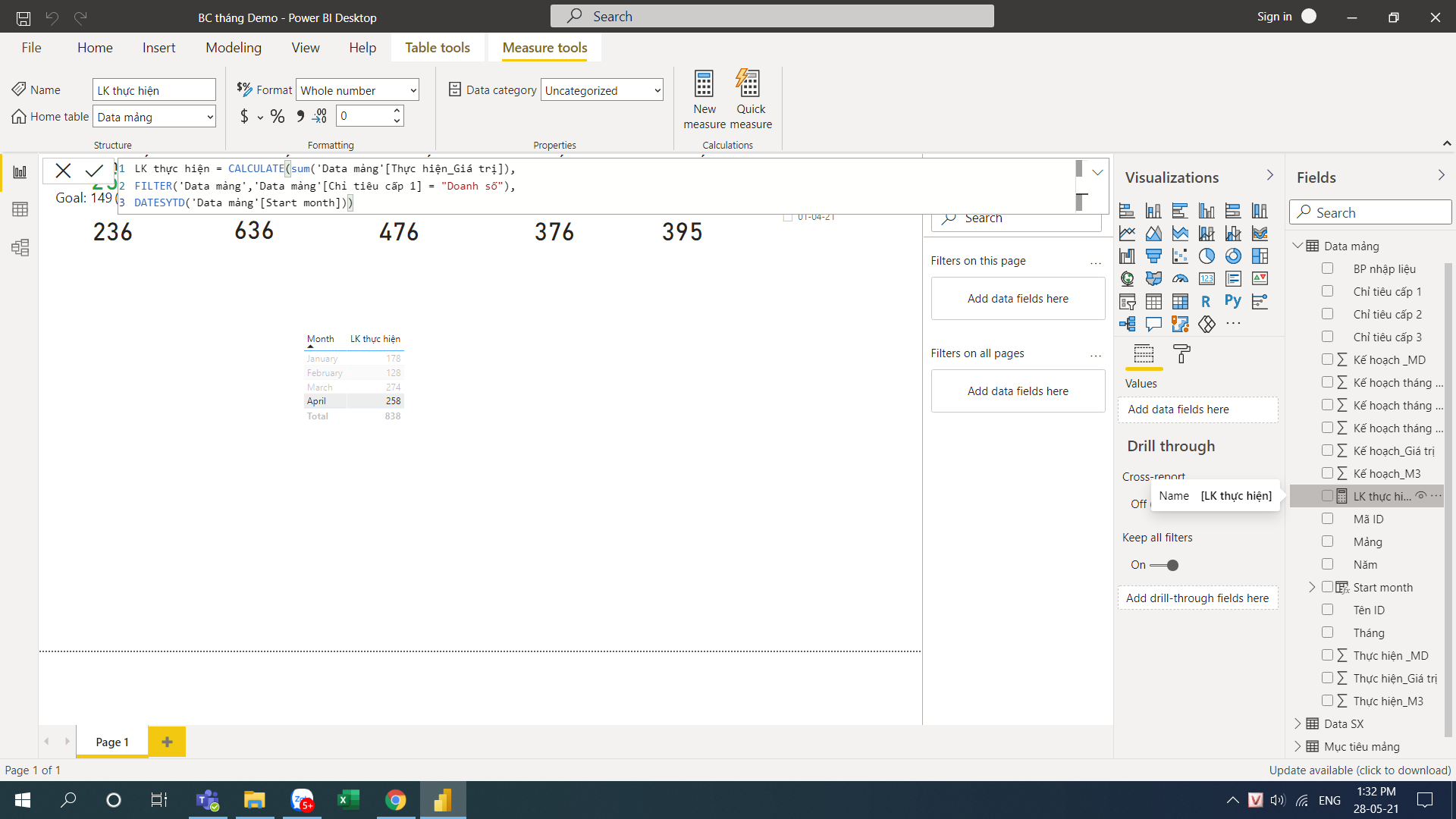Add a gauge visual
The image size is (1456, 819).
[1180, 279]
